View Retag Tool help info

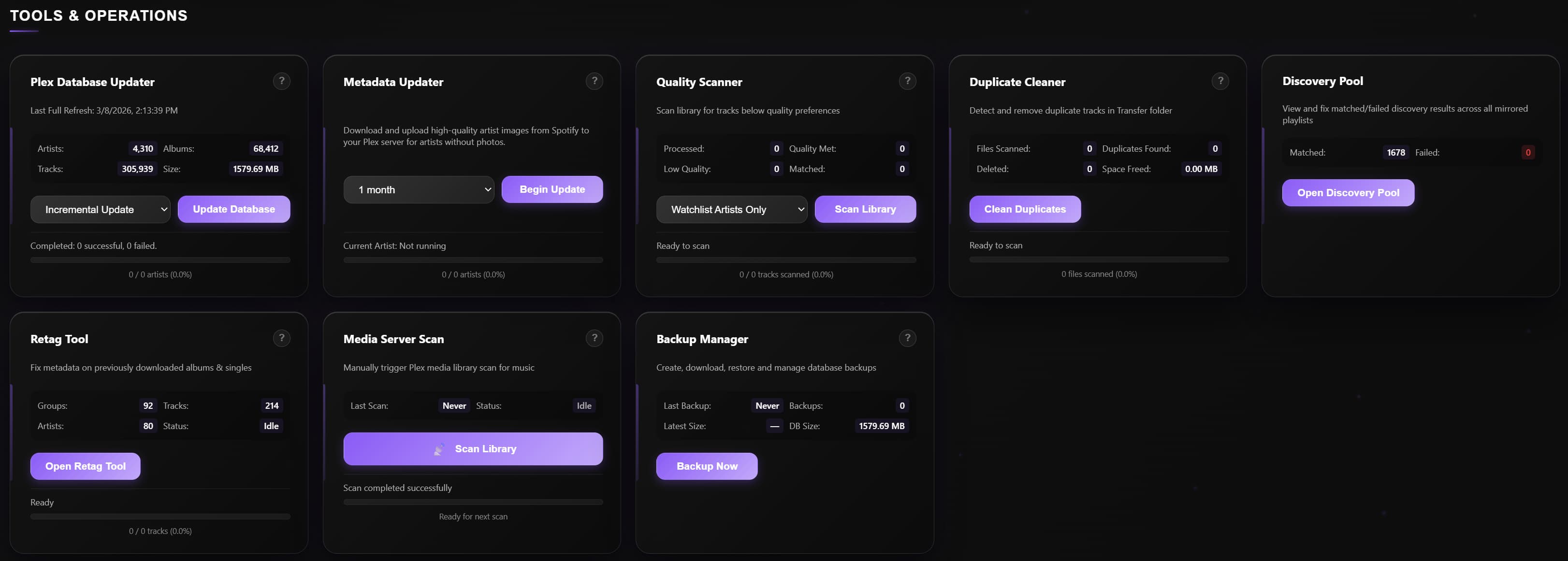[x=281, y=338]
